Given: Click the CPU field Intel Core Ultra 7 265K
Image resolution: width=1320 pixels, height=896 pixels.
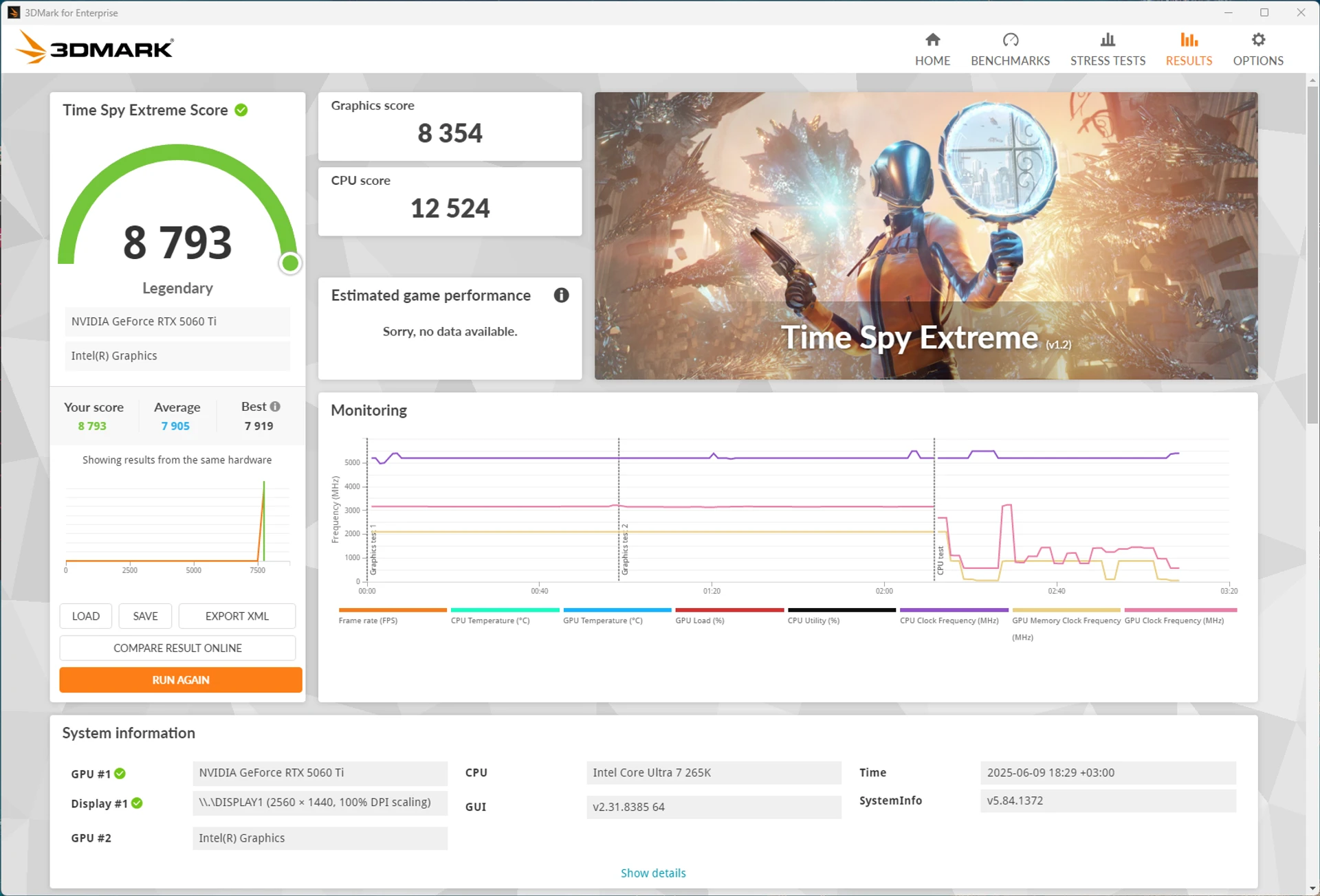Looking at the screenshot, I should click(714, 773).
